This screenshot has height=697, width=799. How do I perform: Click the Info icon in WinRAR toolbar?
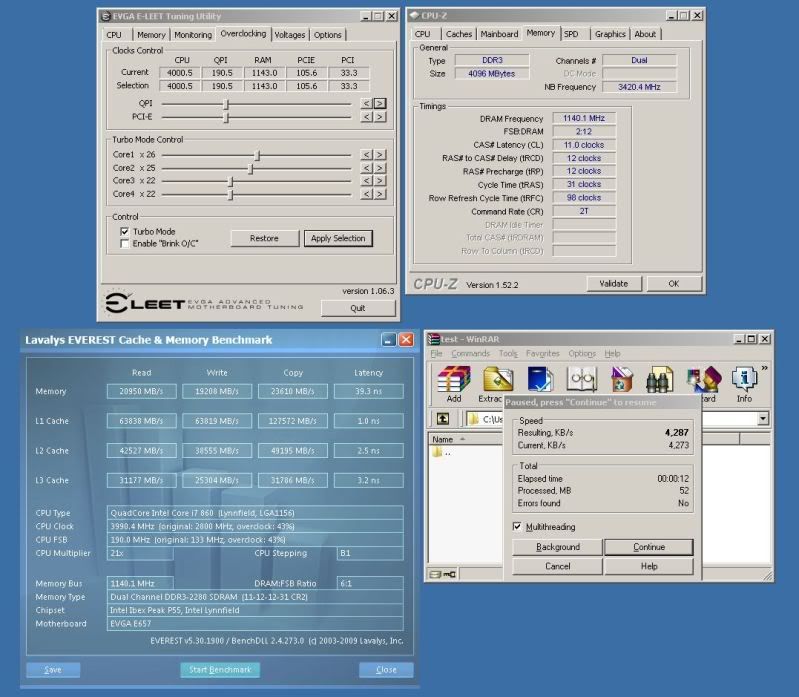pos(744,379)
